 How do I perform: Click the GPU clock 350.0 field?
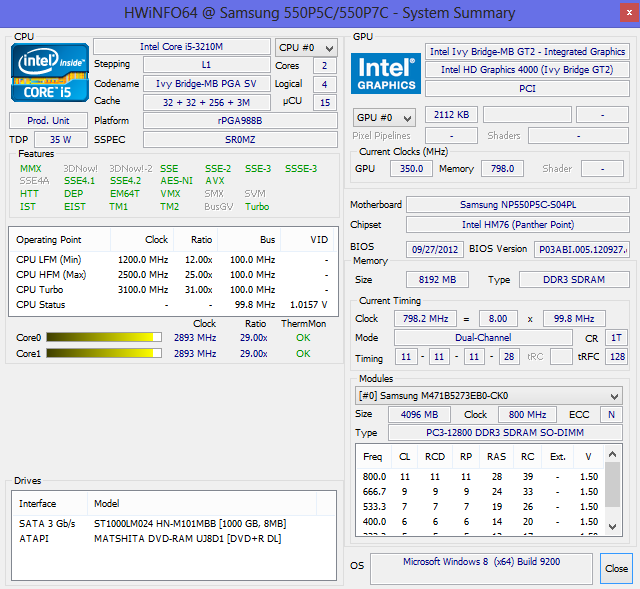[x=411, y=169]
